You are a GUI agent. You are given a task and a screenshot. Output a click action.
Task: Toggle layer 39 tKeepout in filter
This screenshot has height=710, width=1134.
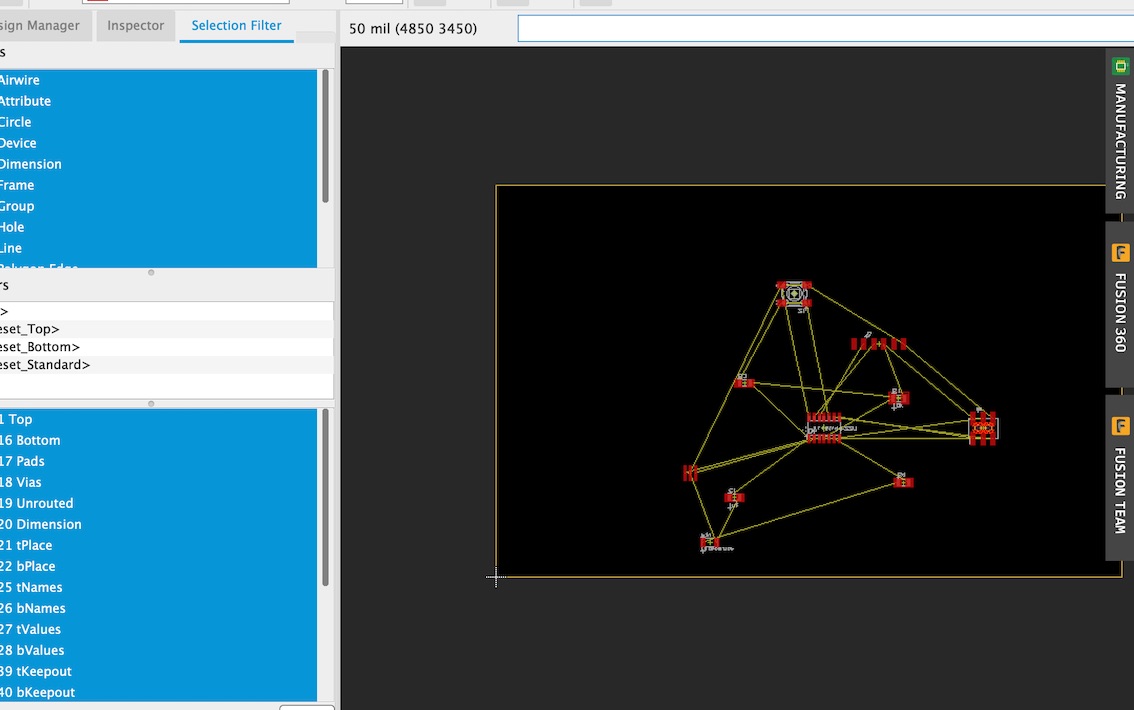click(158, 671)
